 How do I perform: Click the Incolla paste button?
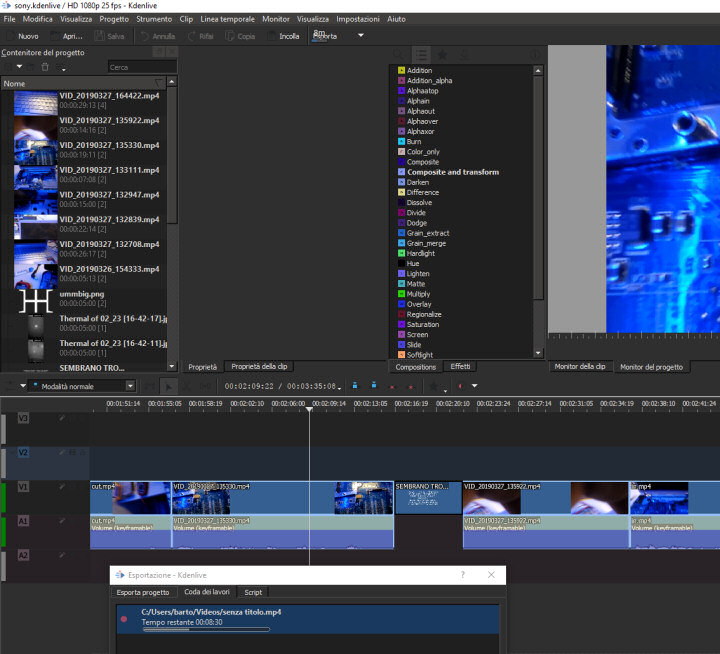(283, 36)
